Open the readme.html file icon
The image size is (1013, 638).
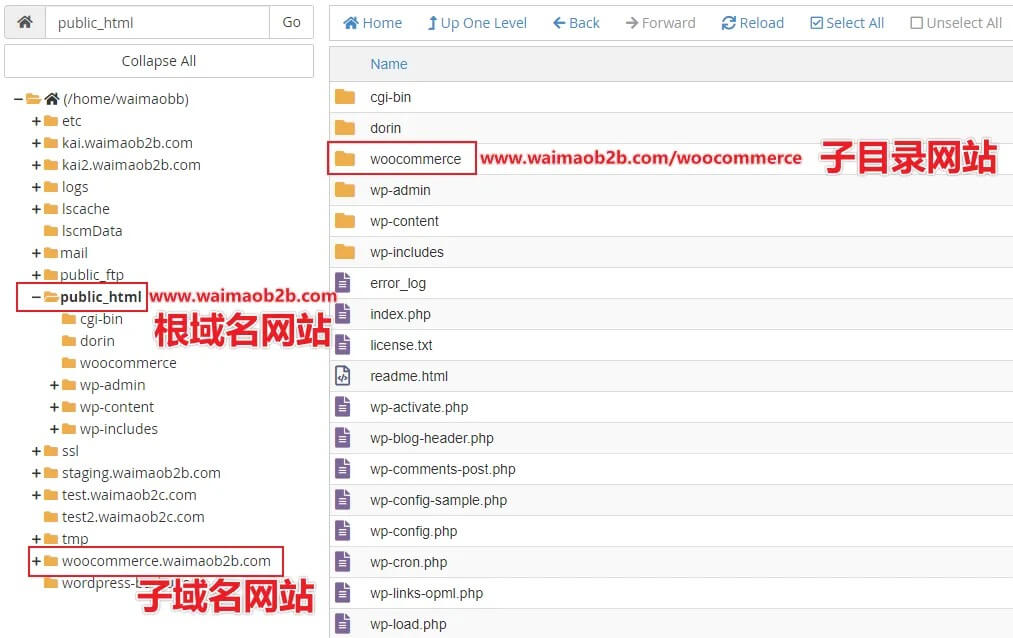tap(344, 376)
